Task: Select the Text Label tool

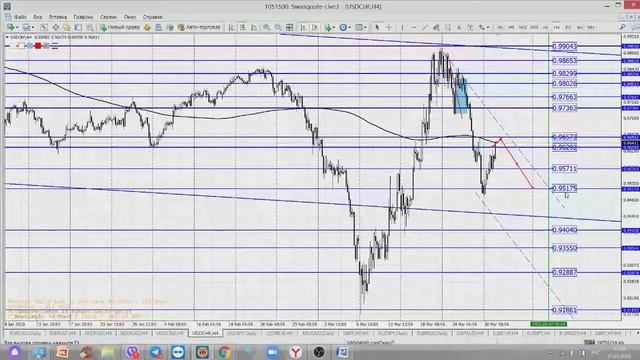Action: 470,27
